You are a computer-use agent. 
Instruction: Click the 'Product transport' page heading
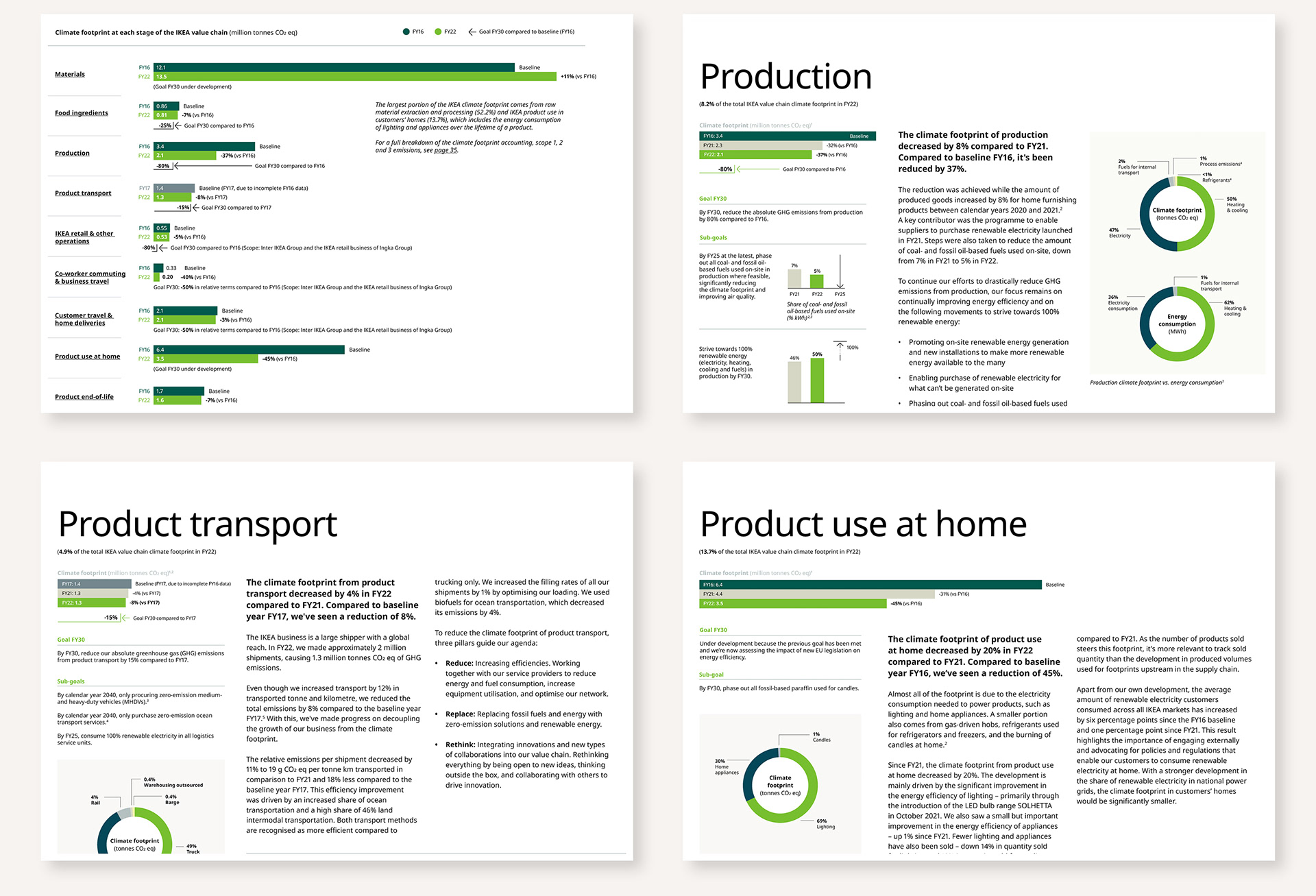click(x=198, y=524)
